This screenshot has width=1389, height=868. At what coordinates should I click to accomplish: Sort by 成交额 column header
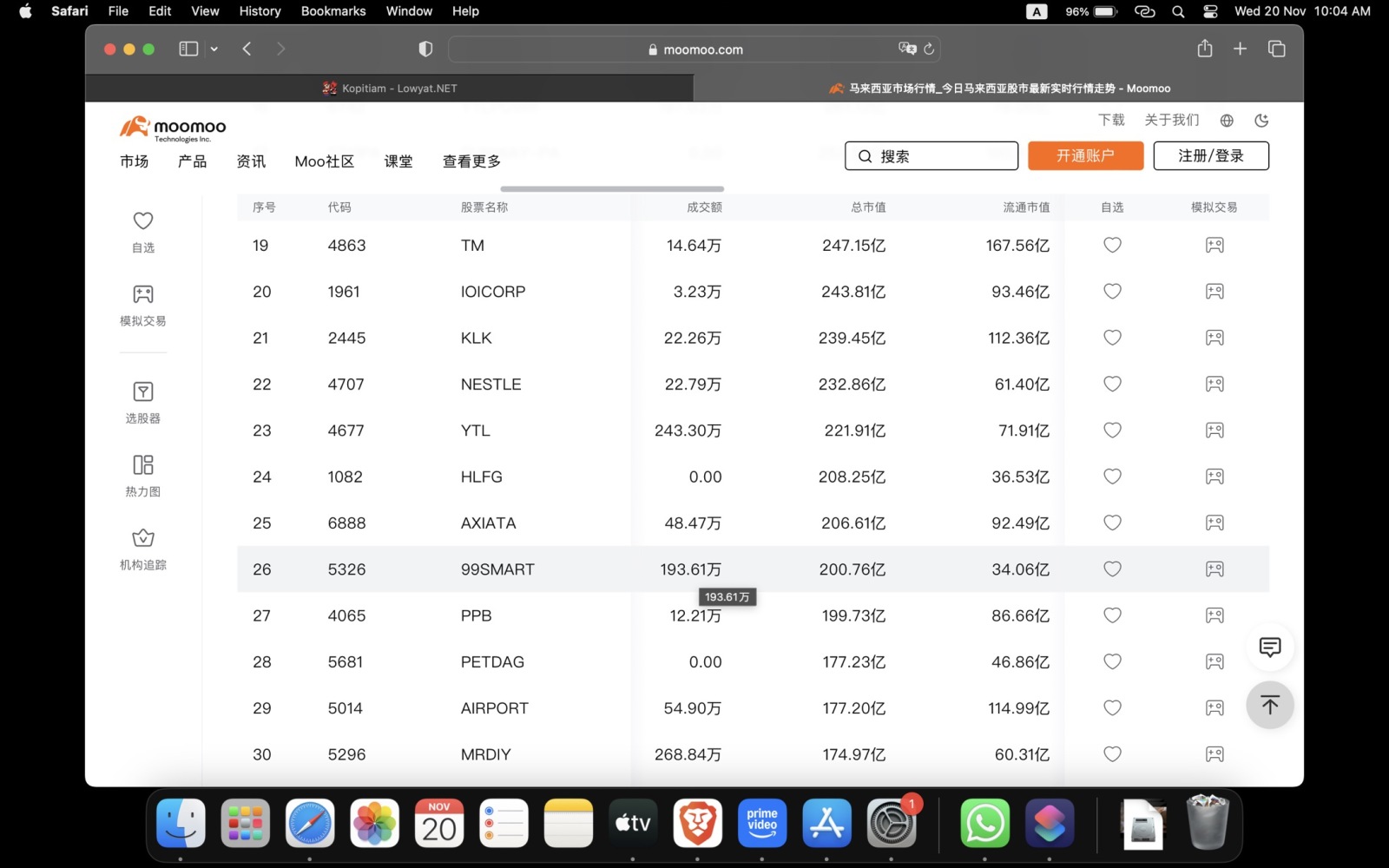[704, 207]
